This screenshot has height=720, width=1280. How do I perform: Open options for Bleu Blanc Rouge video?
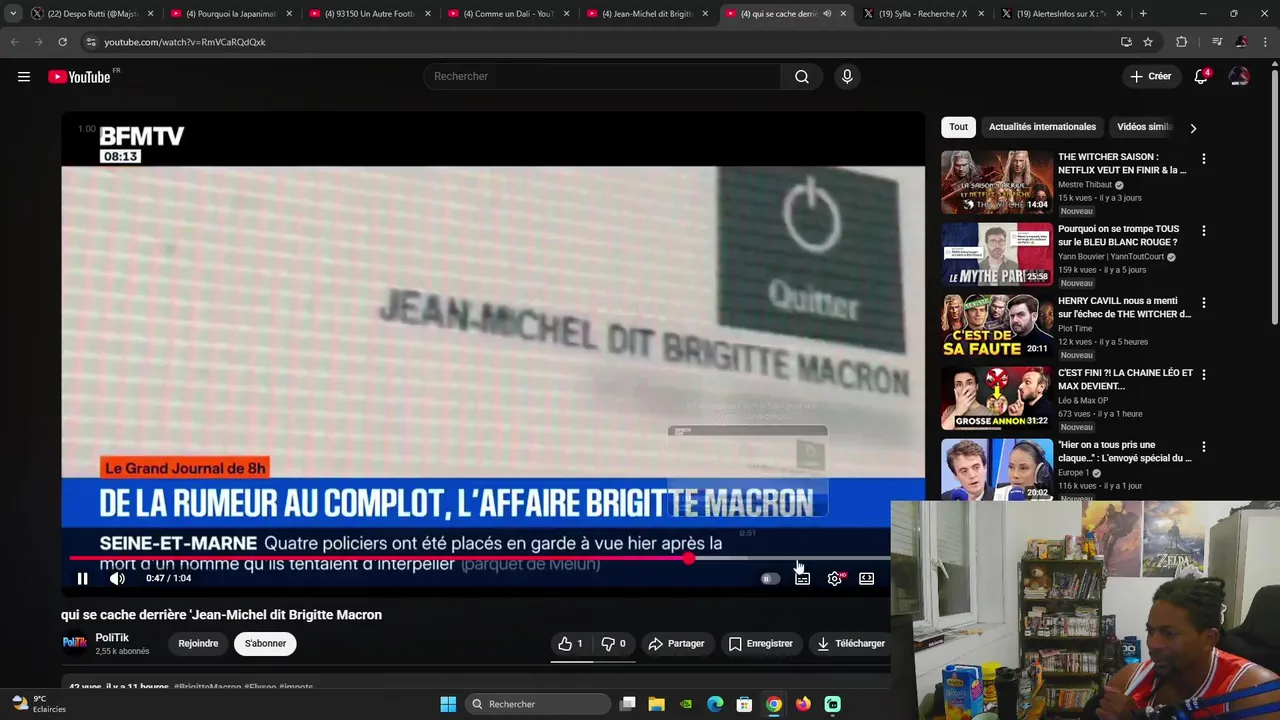[1203, 231]
